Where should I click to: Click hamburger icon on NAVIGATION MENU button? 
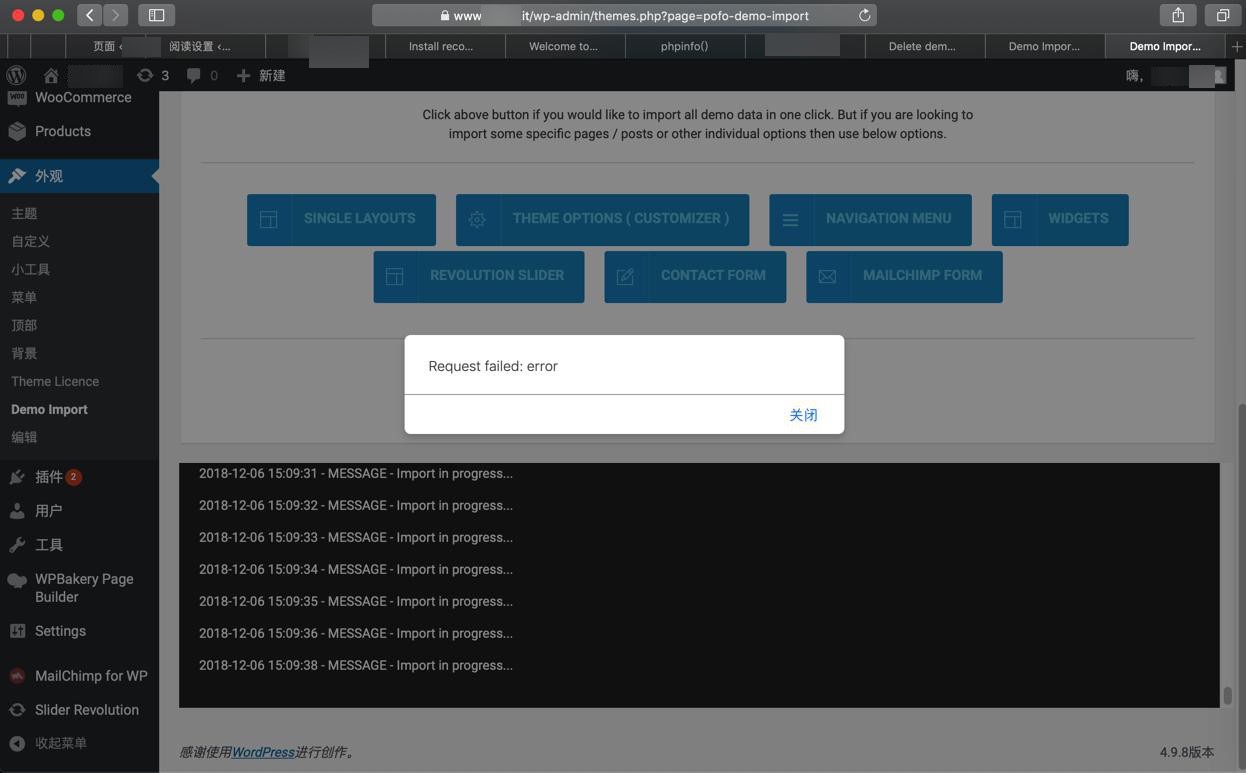coord(790,219)
